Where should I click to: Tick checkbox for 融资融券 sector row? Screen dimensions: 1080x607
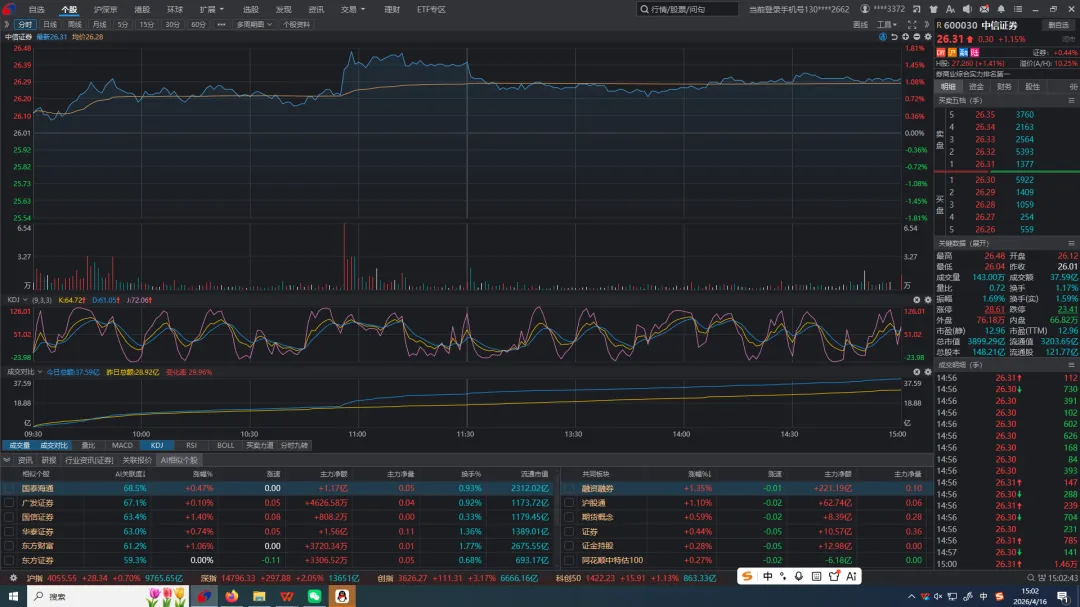(569, 488)
